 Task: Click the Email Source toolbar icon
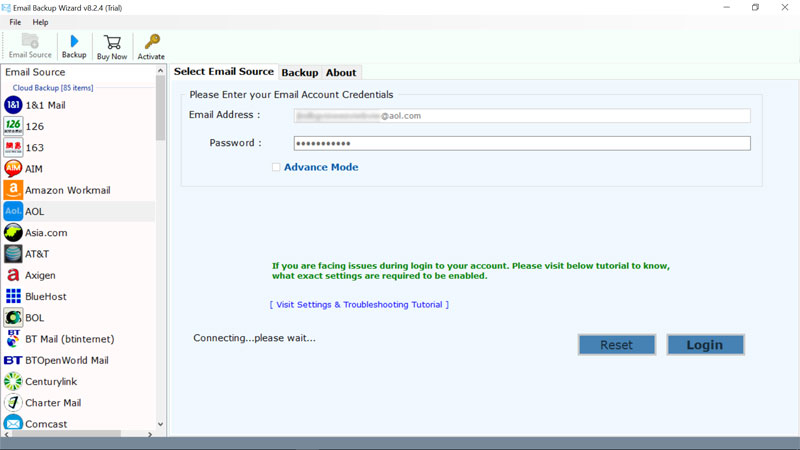click(x=30, y=41)
